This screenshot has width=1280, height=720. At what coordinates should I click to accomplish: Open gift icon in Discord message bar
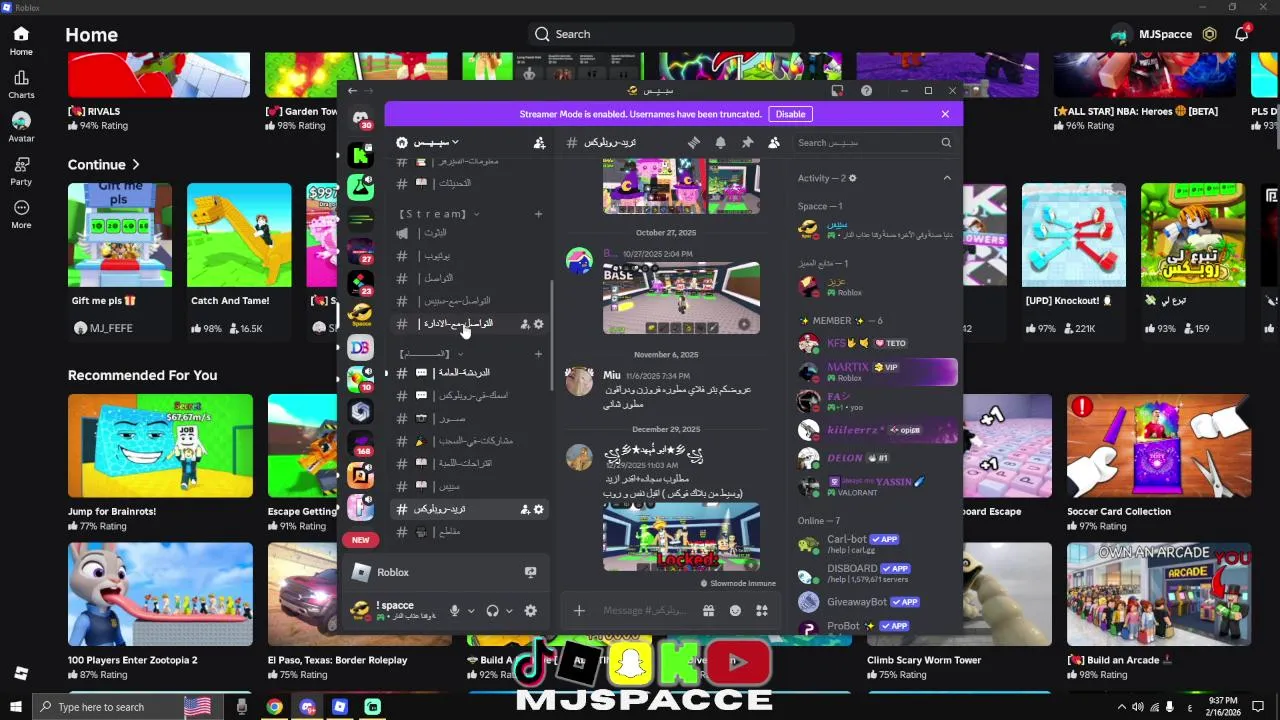click(708, 611)
